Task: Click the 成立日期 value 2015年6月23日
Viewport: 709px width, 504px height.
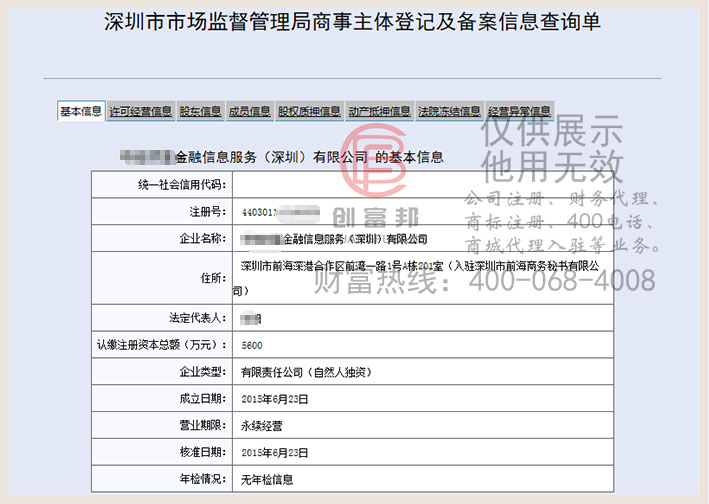Action: (x=274, y=399)
